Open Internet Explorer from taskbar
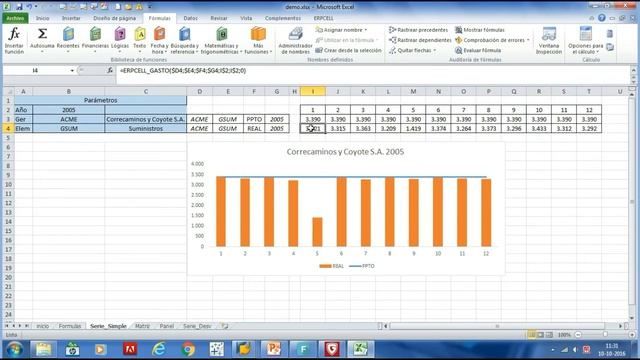Image resolution: width=640 pixels, height=360 pixels. 158,350
